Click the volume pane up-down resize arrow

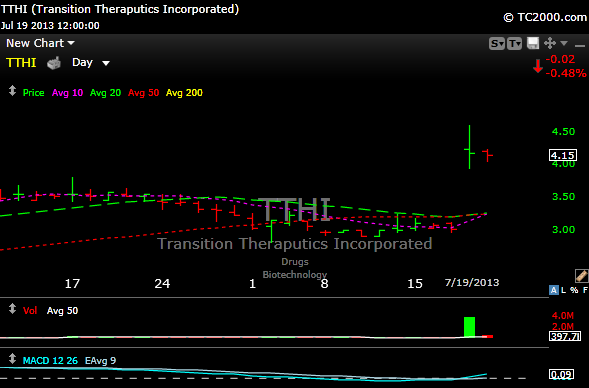tap(12, 309)
